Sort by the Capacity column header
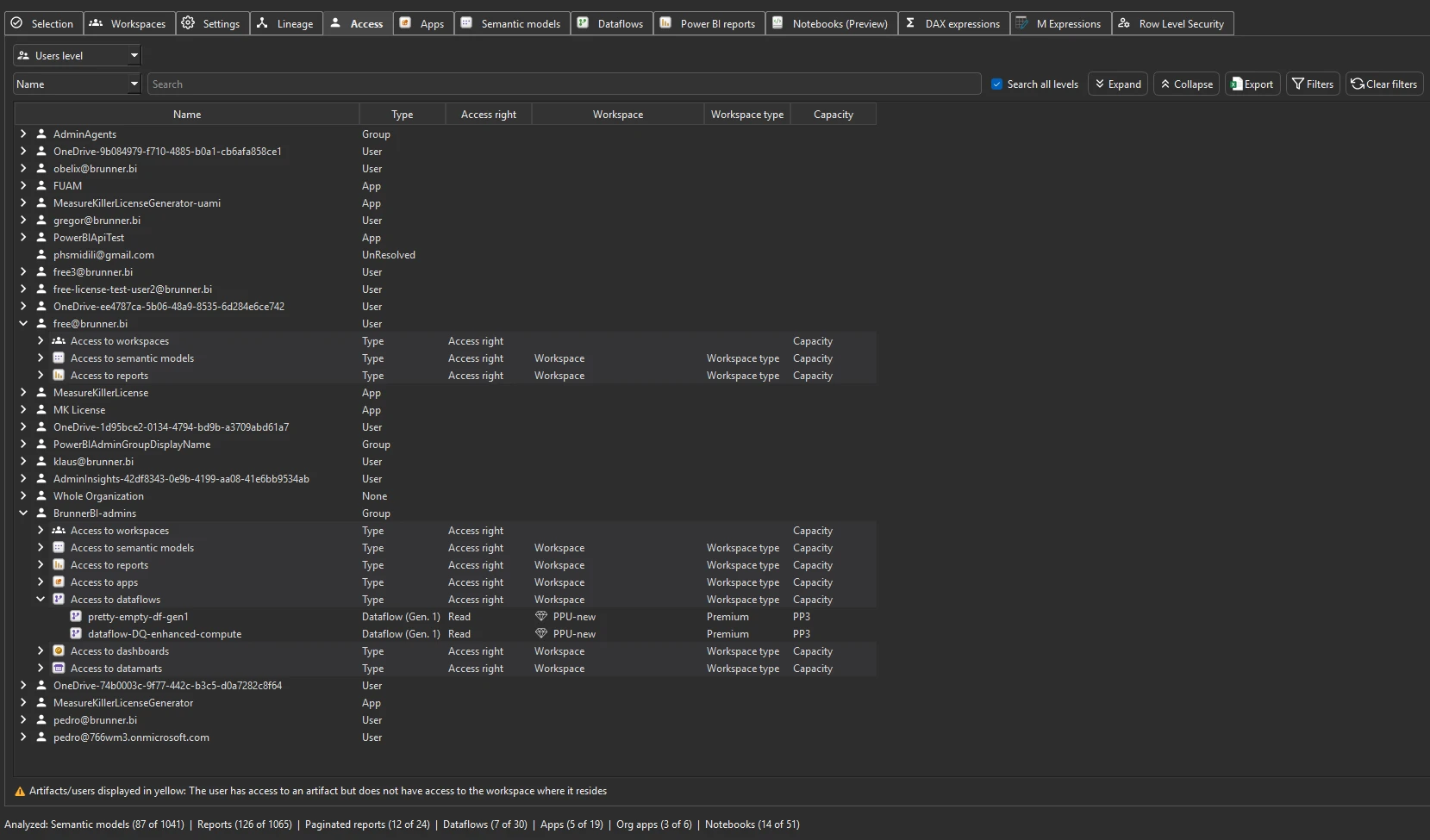Viewport: 1430px width, 840px height. point(834,114)
